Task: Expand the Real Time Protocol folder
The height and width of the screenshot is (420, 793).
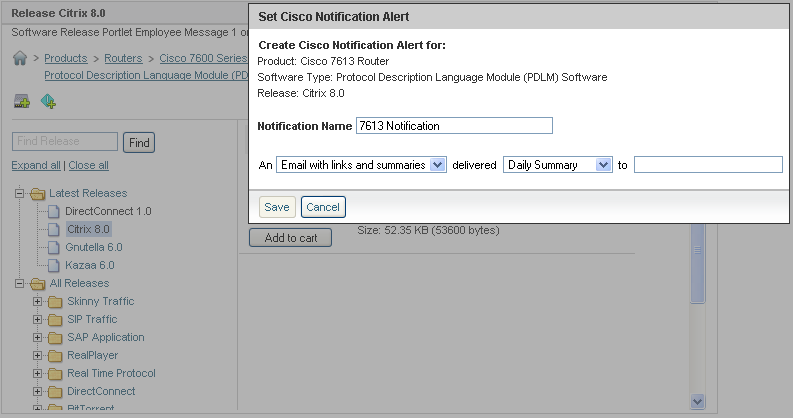Action: 37,373
